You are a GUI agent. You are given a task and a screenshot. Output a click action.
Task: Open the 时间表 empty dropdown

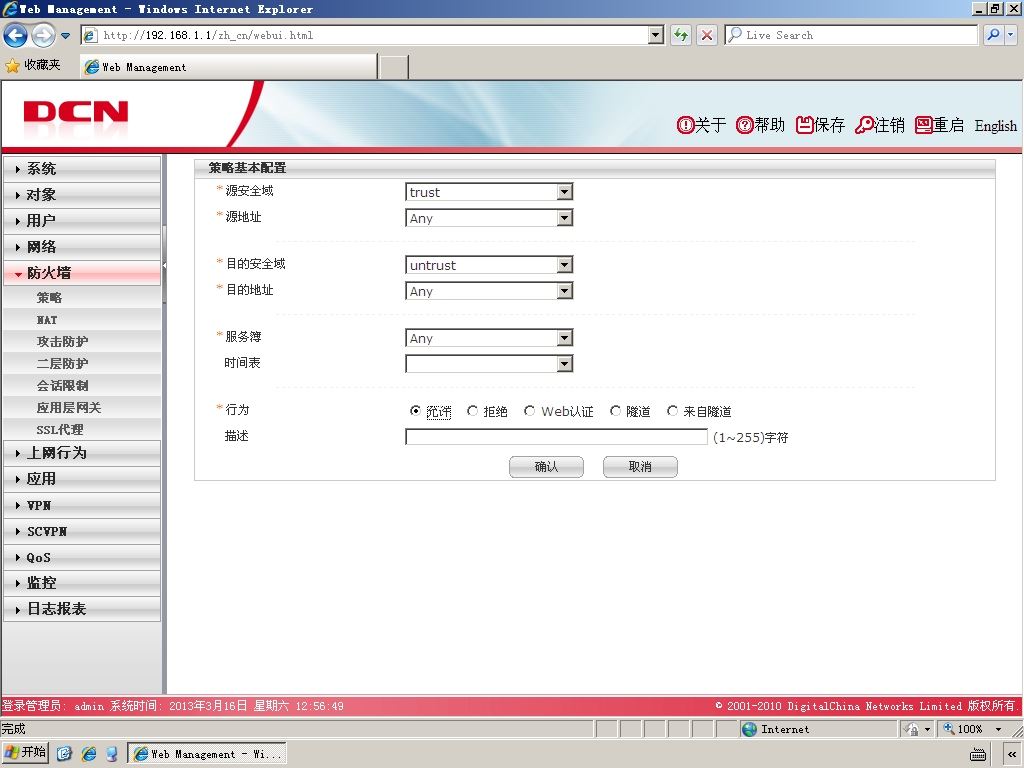pyautogui.click(x=489, y=364)
